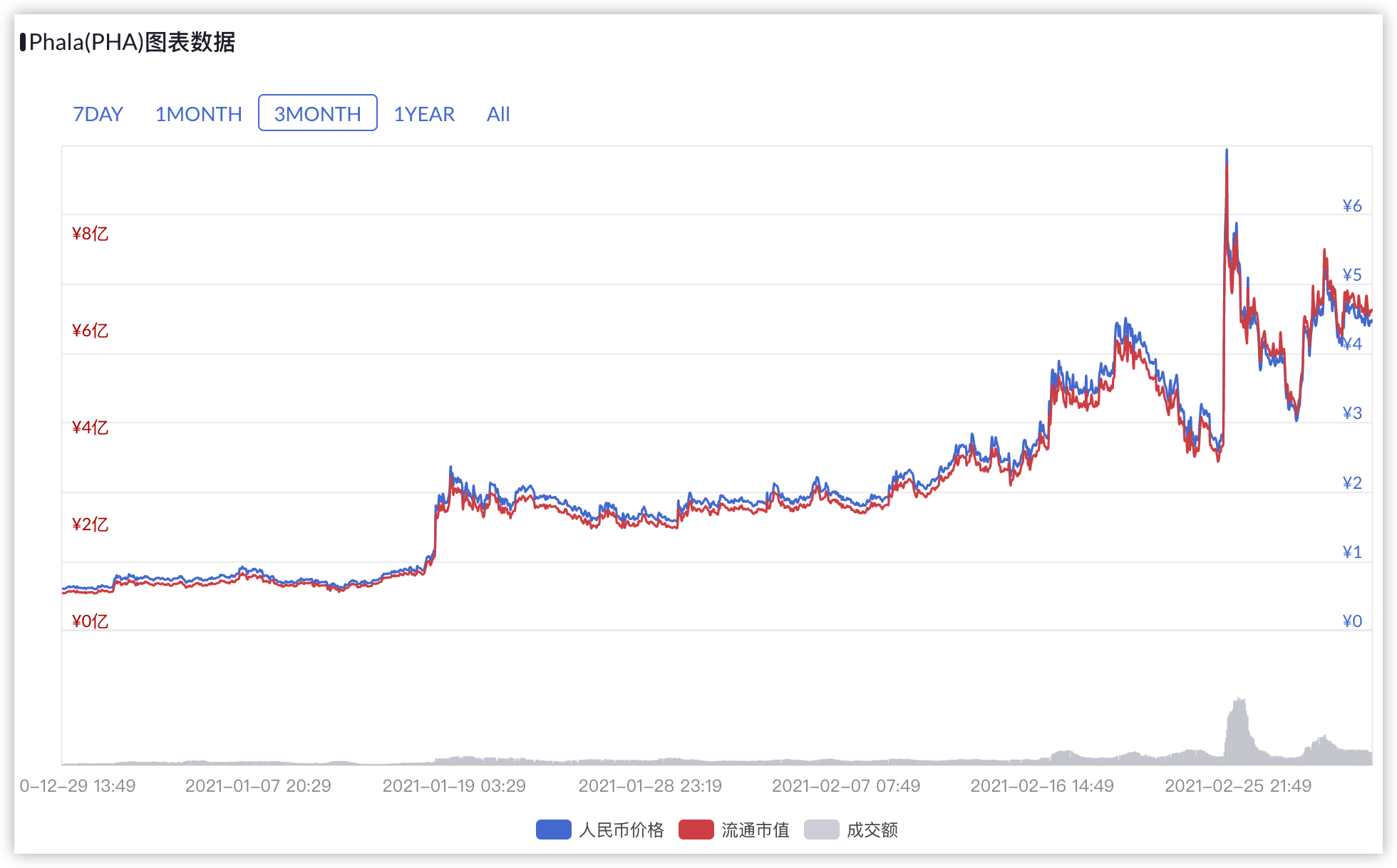1397x868 pixels.
Task: Hide the 人民币价格 series via legend label
Action: click(x=622, y=830)
